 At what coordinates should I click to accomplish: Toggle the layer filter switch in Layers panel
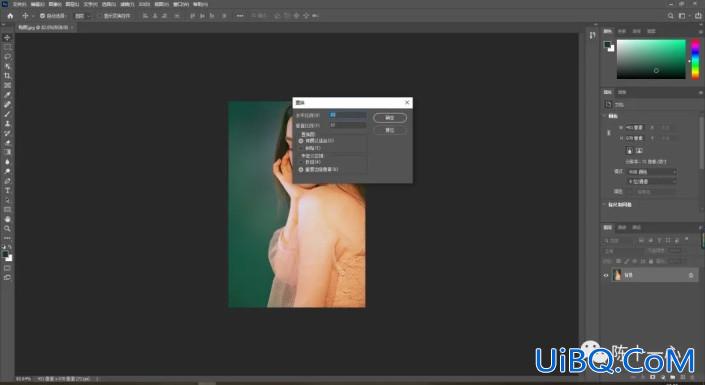[x=687, y=239]
